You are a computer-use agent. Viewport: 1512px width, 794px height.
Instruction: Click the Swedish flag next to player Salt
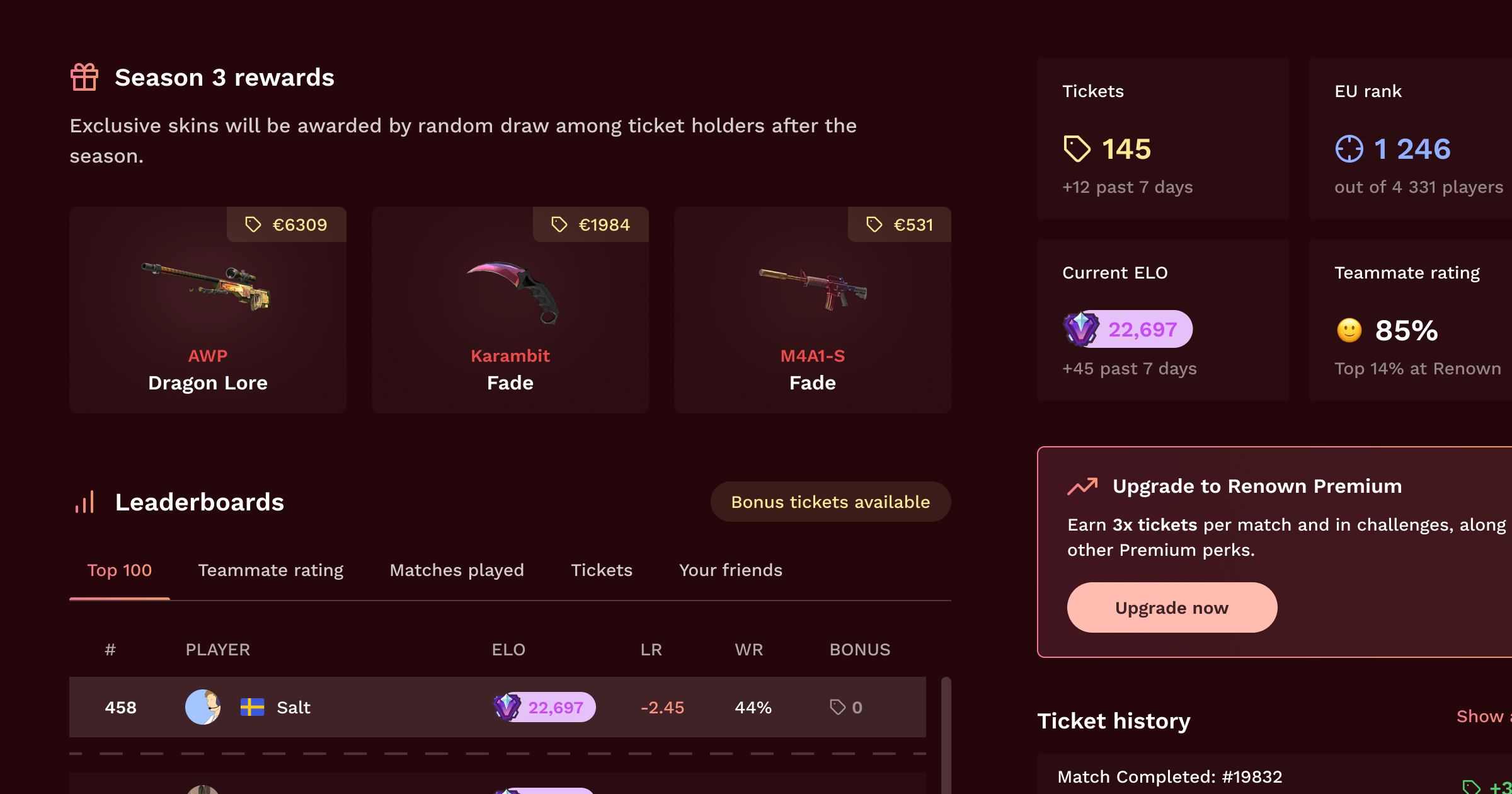253,707
